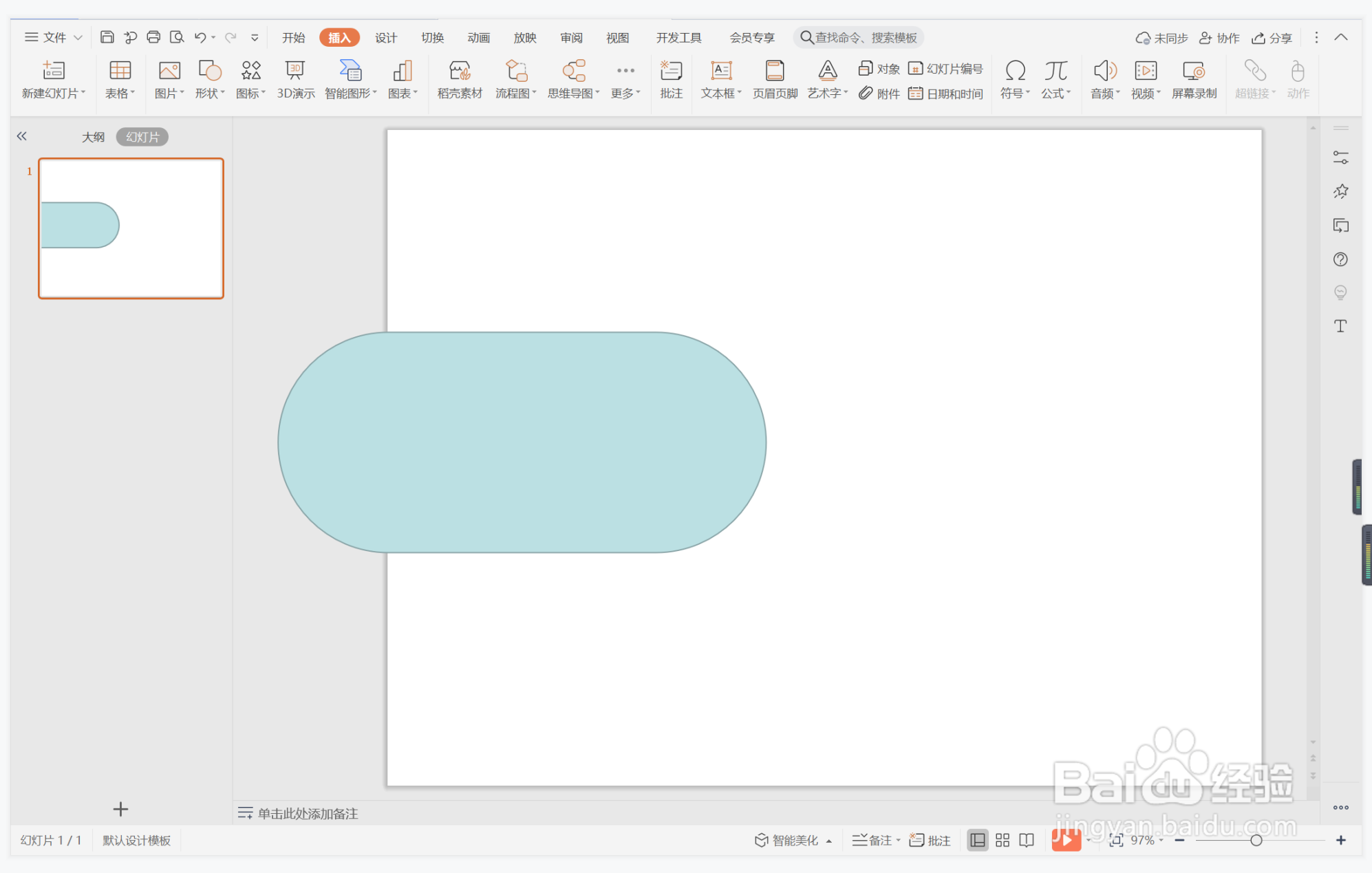Screen dimensions: 1372x873
Task: Click the print icon in quick toolbar
Action: tap(153, 37)
